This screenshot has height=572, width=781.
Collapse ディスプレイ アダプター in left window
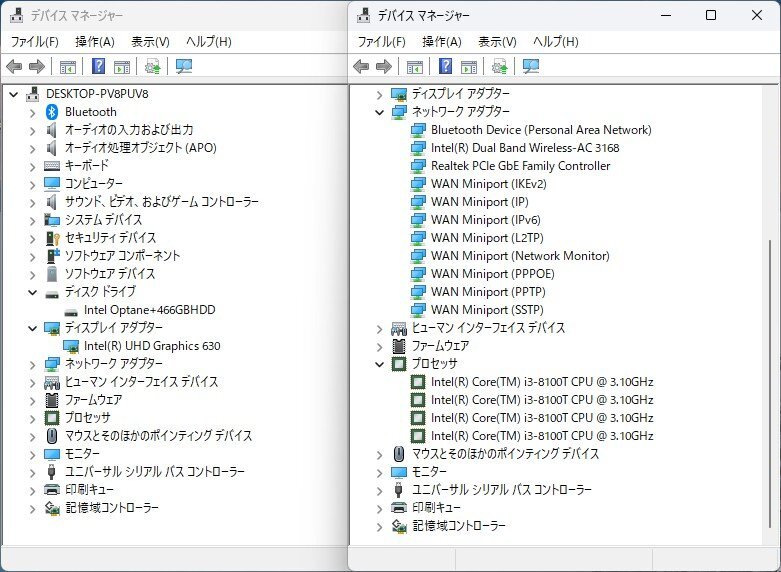point(32,328)
